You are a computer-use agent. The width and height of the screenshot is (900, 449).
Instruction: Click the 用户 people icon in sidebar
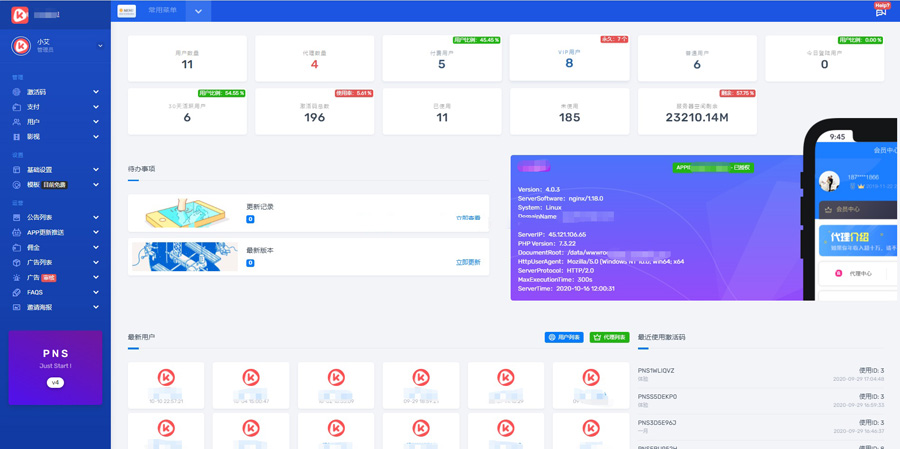(16, 122)
